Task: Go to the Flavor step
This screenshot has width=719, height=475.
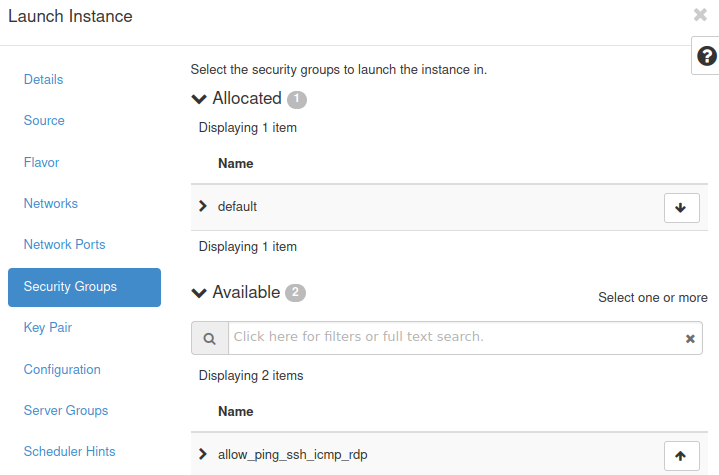Action: click(41, 162)
